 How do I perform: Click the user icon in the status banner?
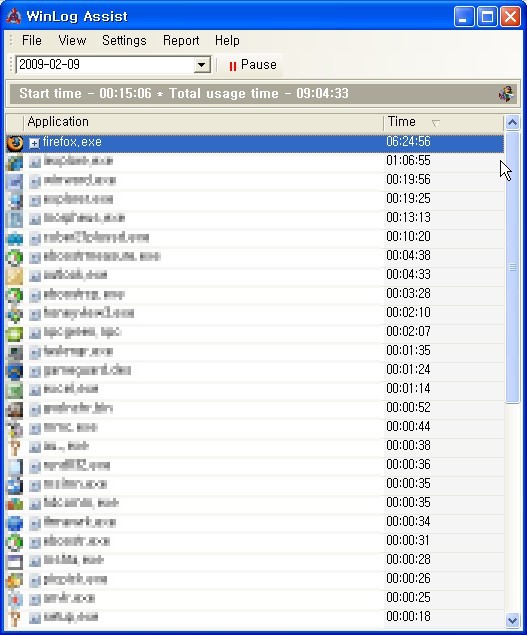coord(506,94)
